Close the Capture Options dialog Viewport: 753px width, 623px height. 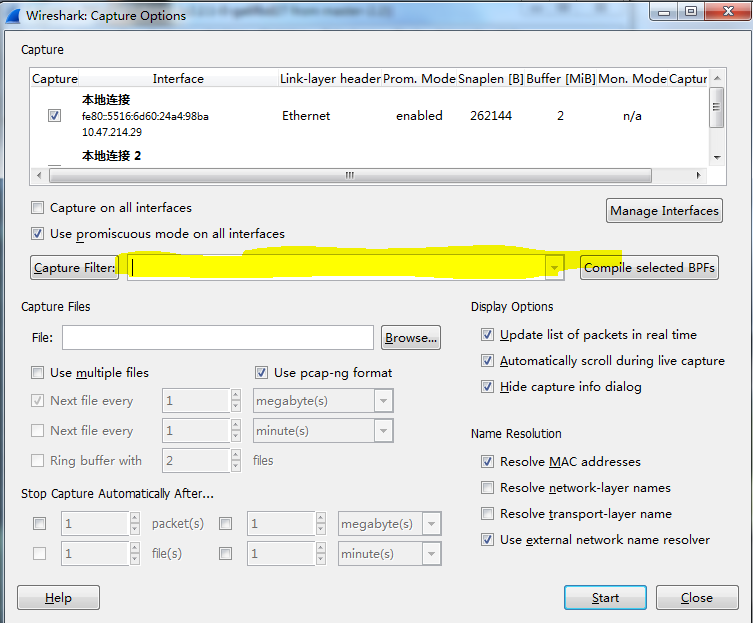(697, 598)
